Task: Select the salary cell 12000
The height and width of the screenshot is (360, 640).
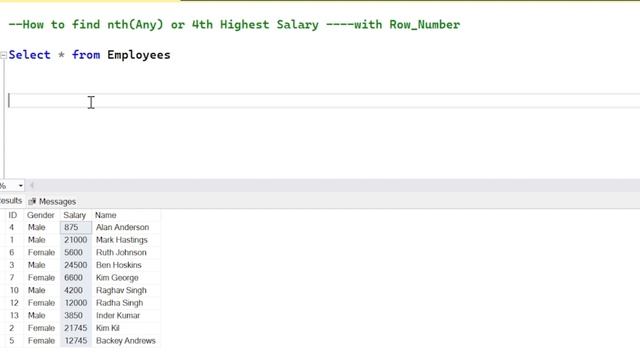Action: pos(76,303)
